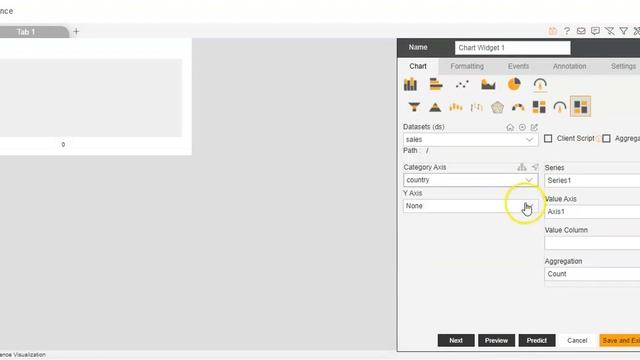The width and height of the screenshot is (640, 360).
Task: Select the radar polygon chart type
Action: point(497,107)
